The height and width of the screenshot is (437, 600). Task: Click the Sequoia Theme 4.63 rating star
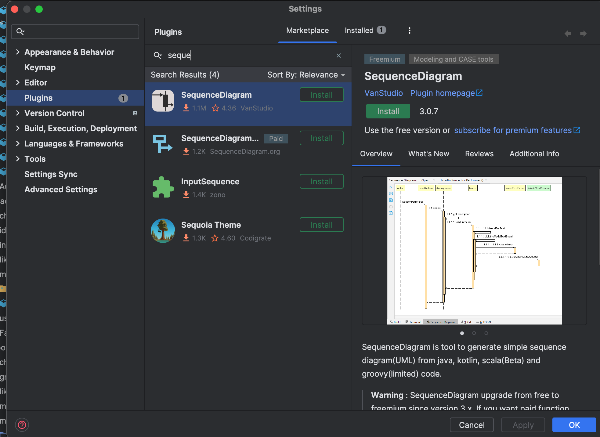[215, 238]
